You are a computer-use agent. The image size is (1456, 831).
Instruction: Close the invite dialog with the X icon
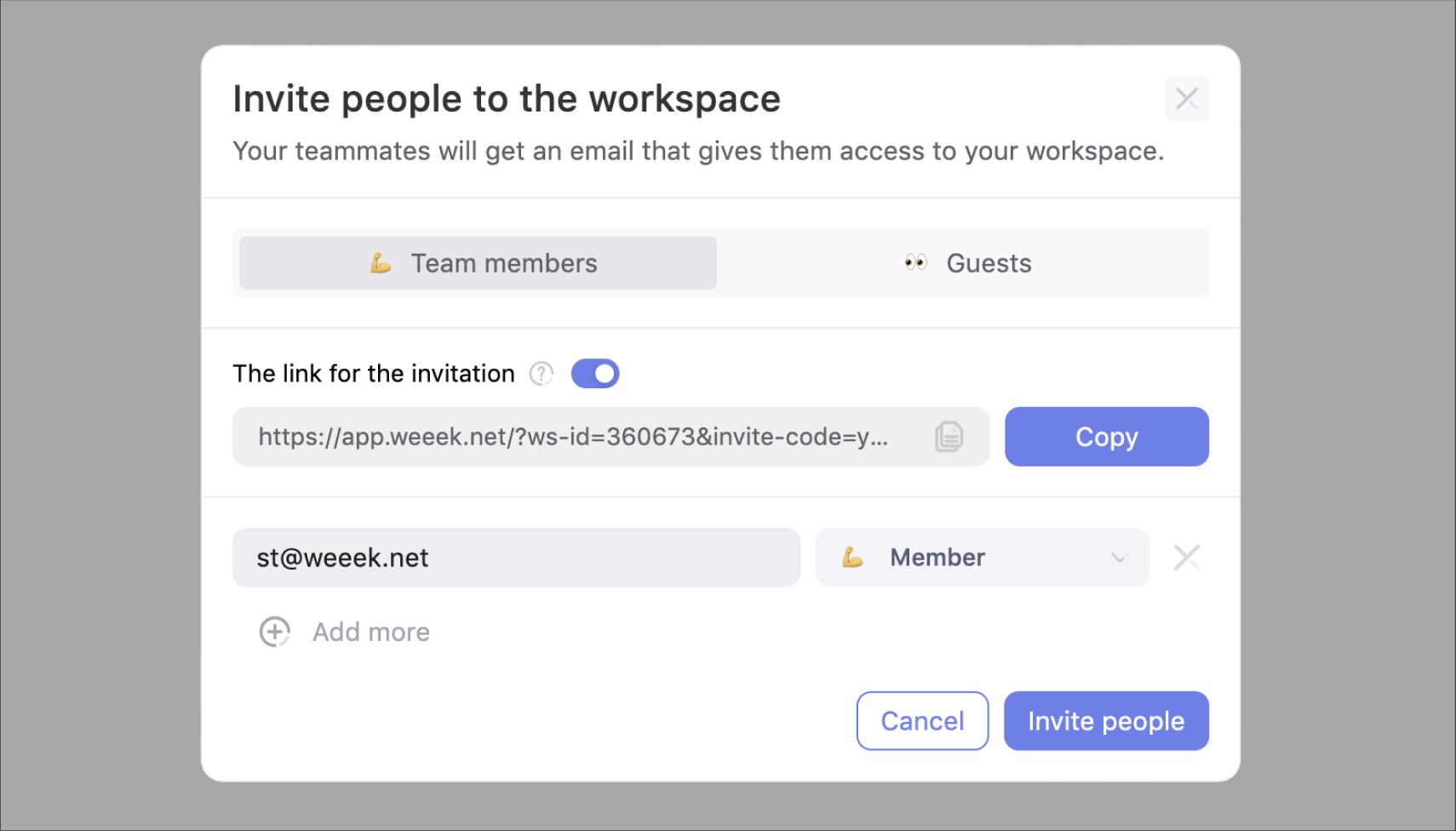coord(1186,99)
